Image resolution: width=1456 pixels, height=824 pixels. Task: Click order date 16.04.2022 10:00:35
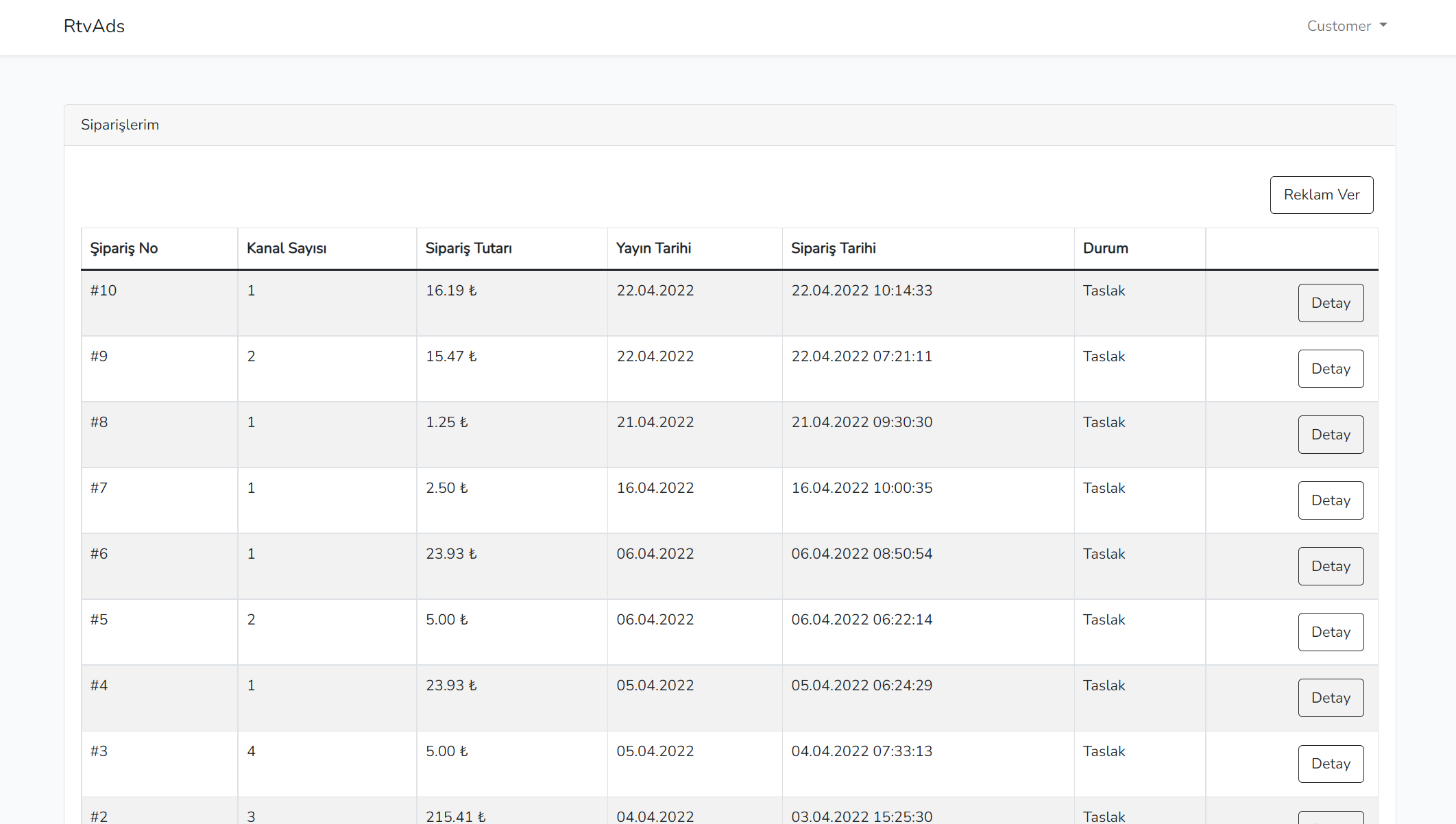click(x=862, y=488)
